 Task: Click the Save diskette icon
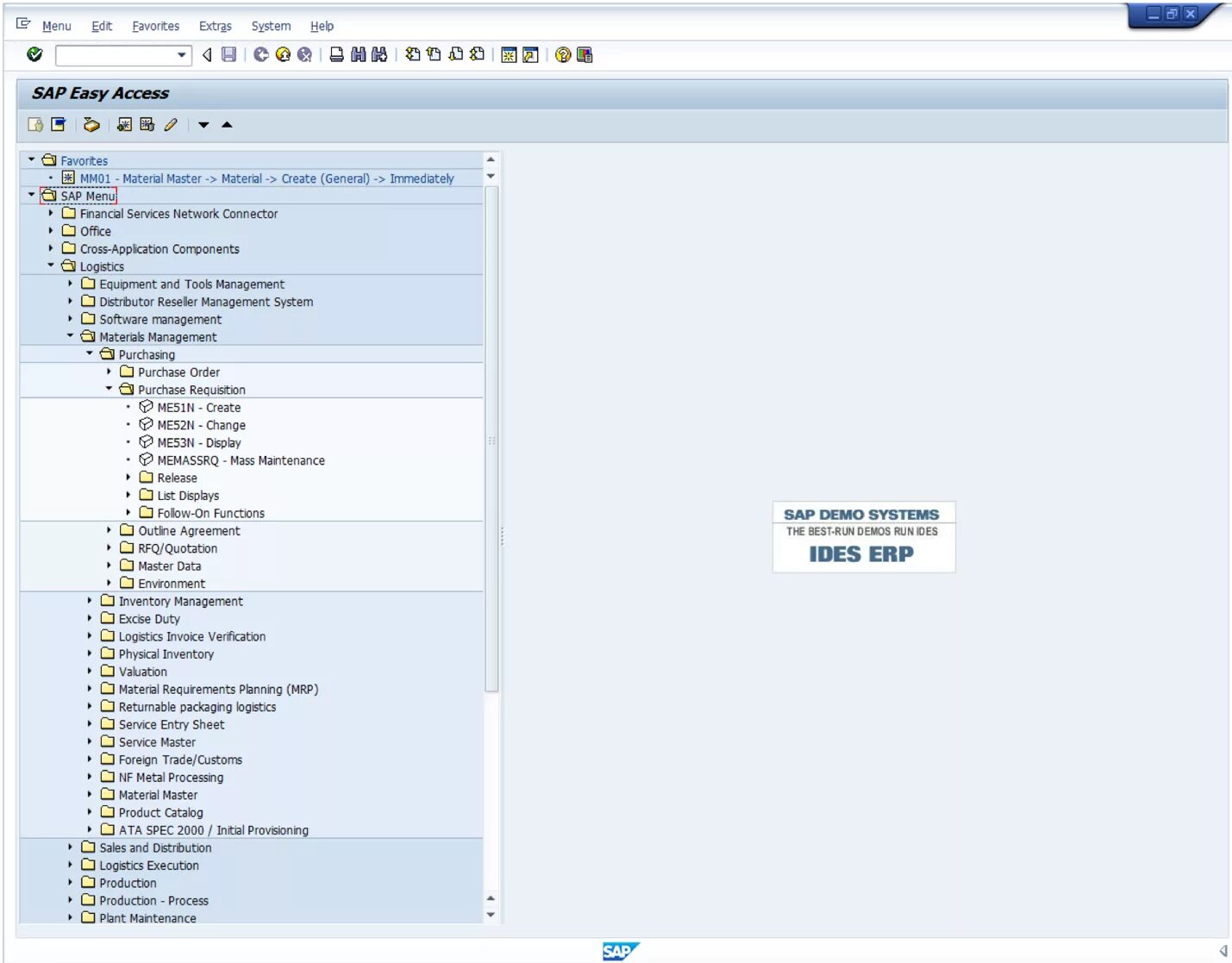click(228, 54)
